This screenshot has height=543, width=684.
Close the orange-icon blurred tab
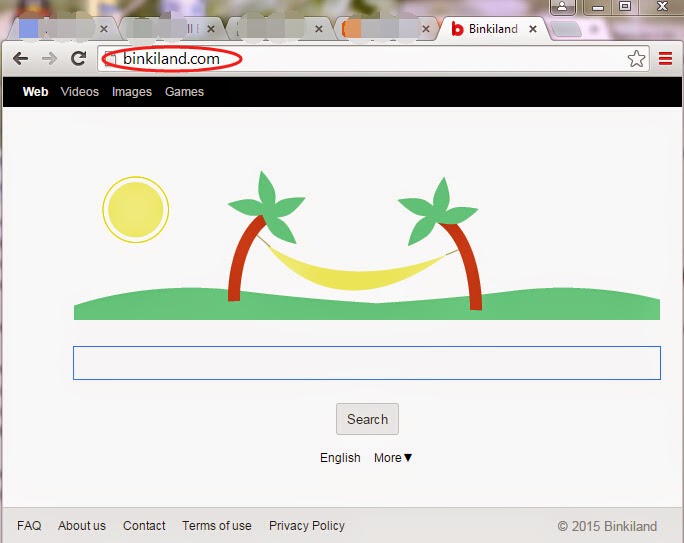tap(426, 29)
